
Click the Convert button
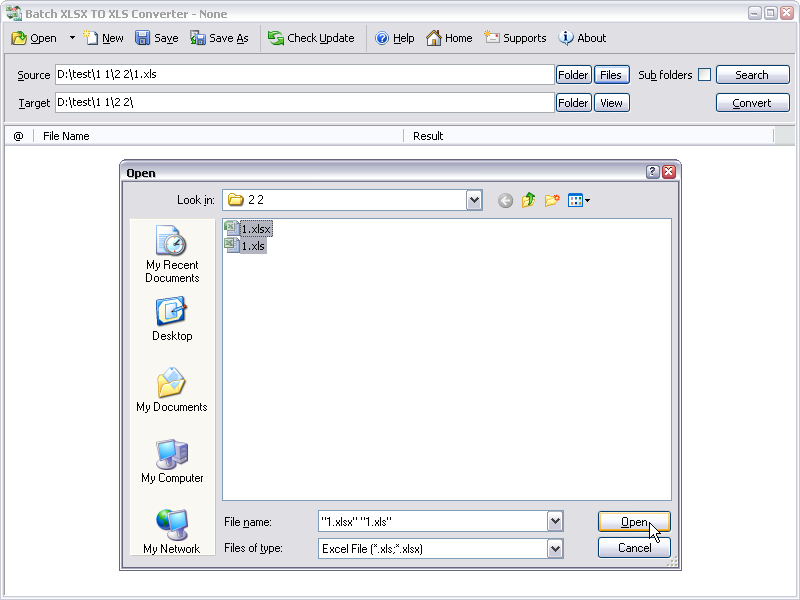point(753,103)
